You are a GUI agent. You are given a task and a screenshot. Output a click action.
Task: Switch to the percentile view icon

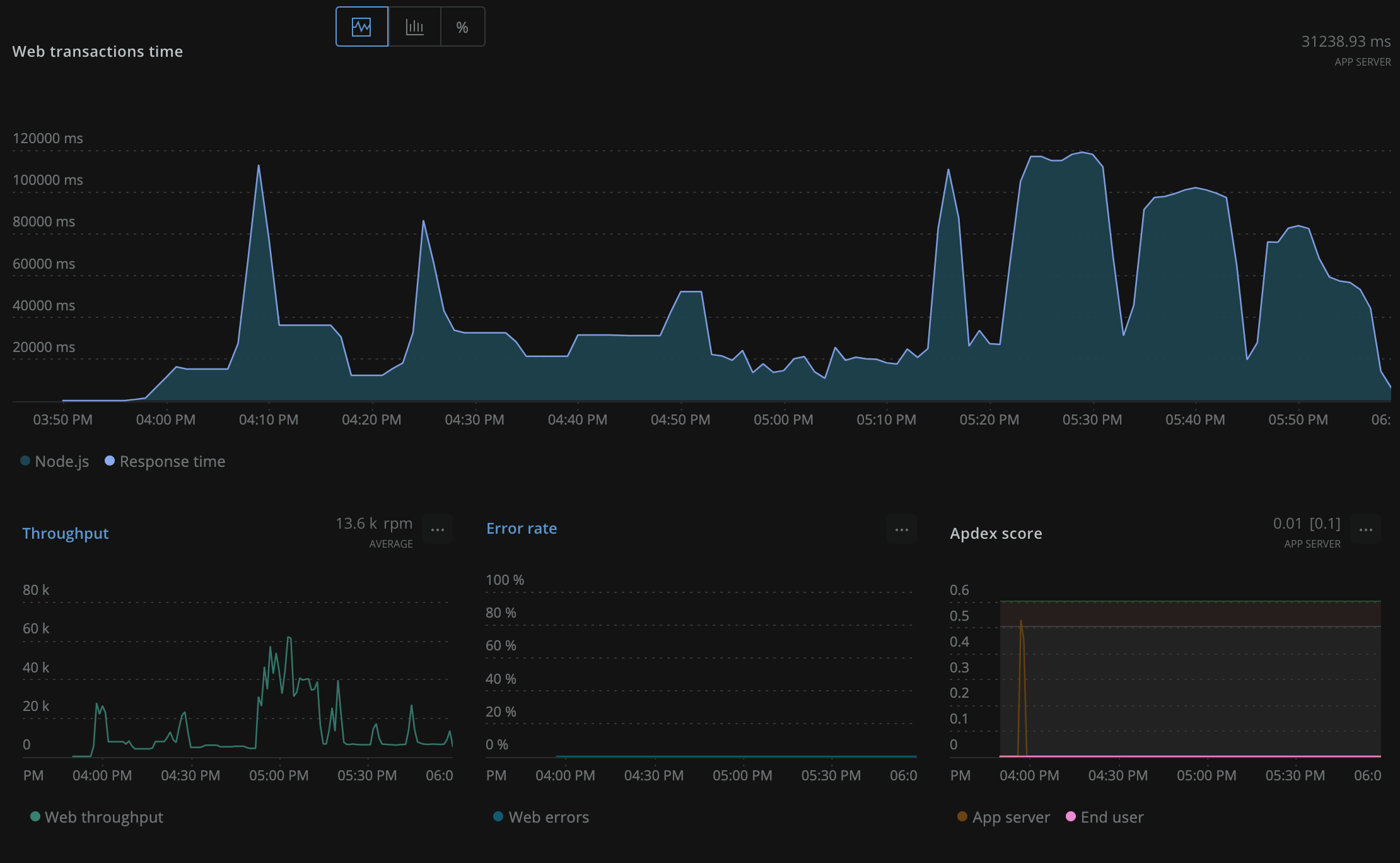(x=462, y=26)
